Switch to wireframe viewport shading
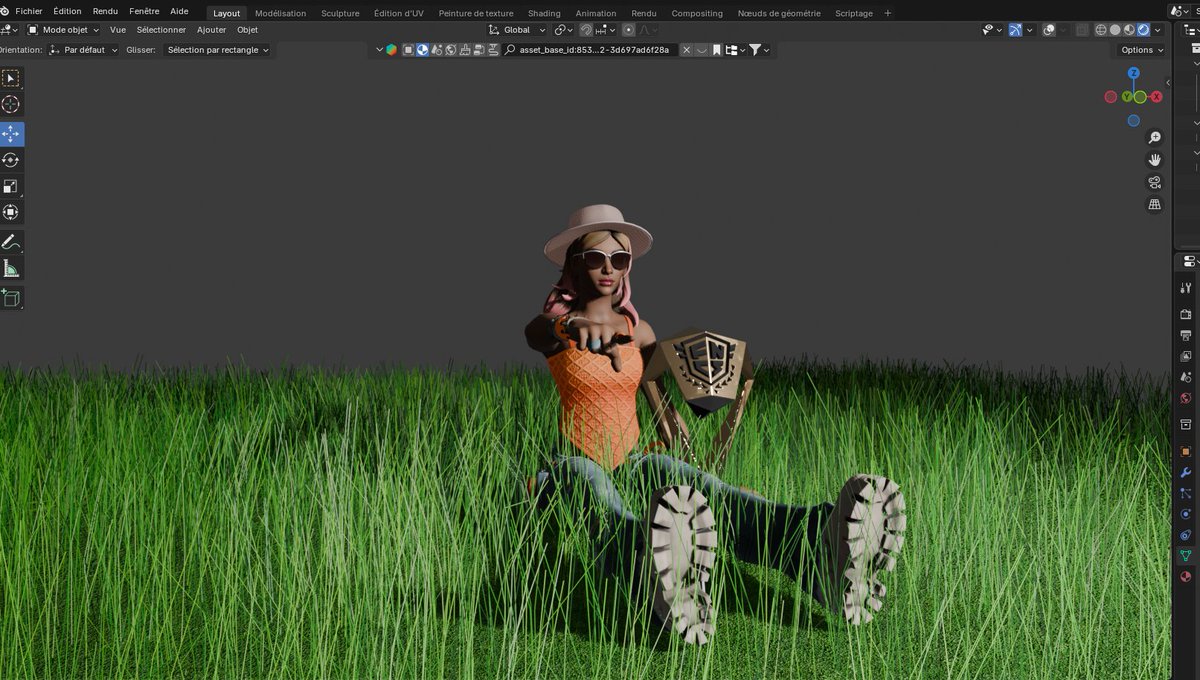1200x680 pixels. (1101, 30)
